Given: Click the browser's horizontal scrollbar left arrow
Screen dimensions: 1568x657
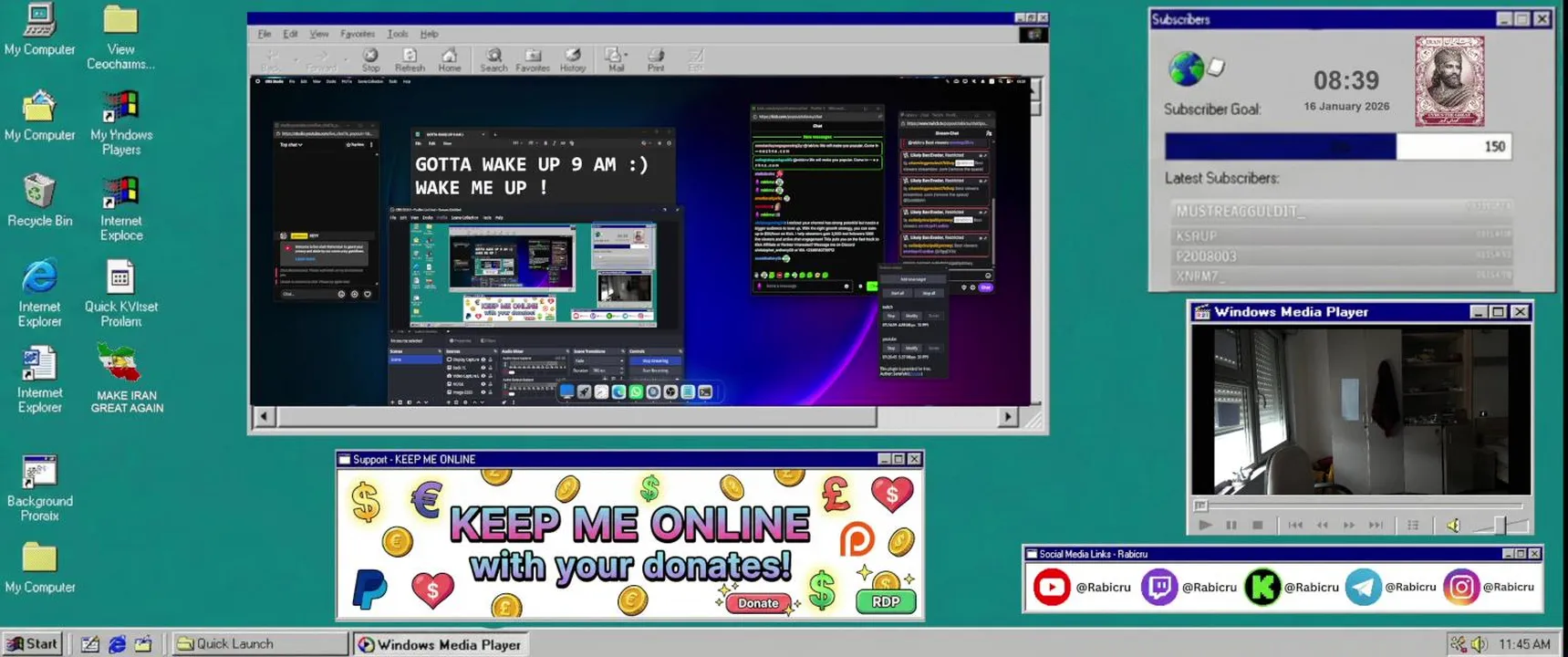Looking at the screenshot, I should (x=264, y=417).
